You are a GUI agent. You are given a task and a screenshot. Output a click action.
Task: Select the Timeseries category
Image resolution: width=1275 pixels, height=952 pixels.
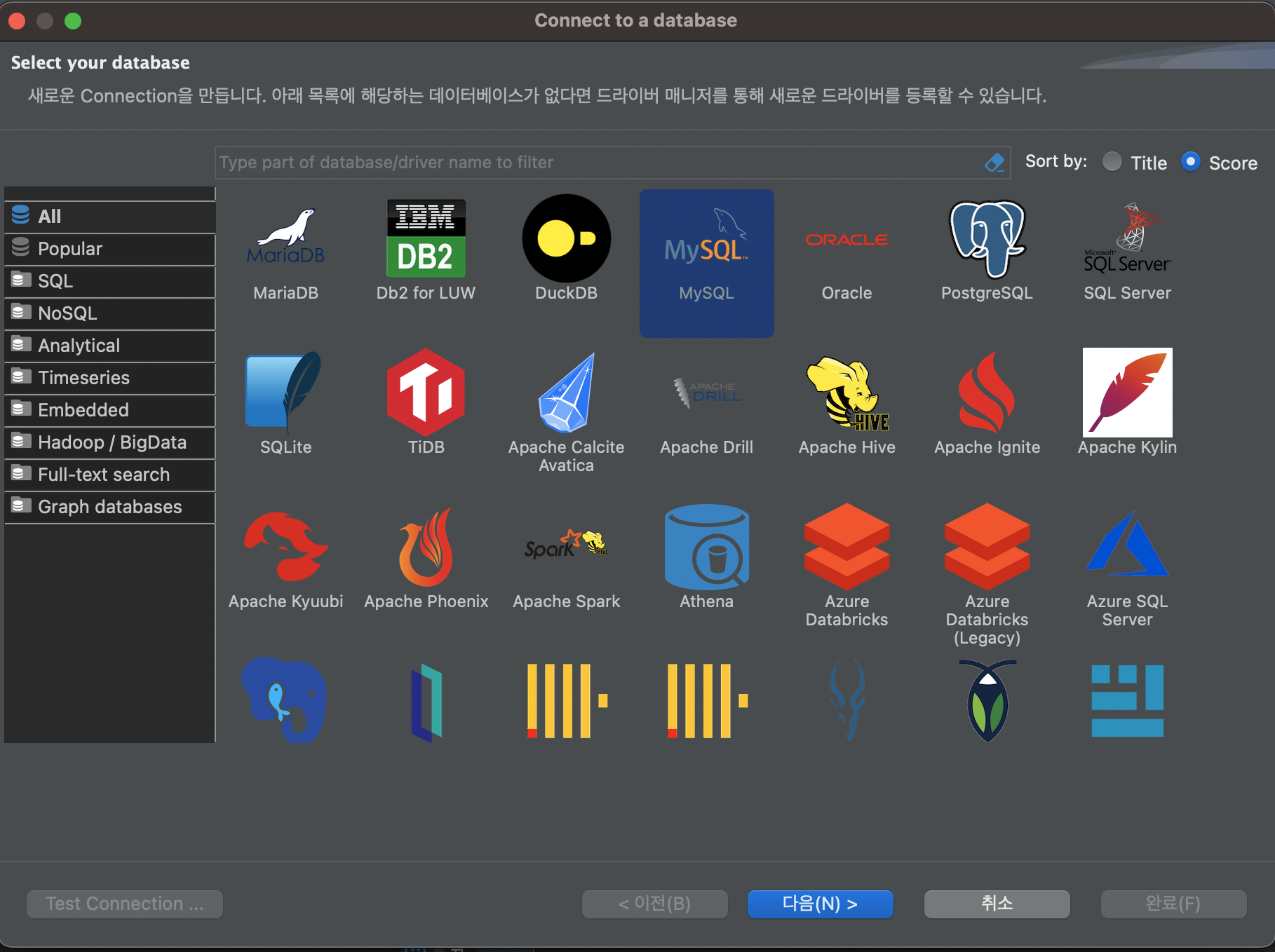pyautogui.click(x=109, y=378)
